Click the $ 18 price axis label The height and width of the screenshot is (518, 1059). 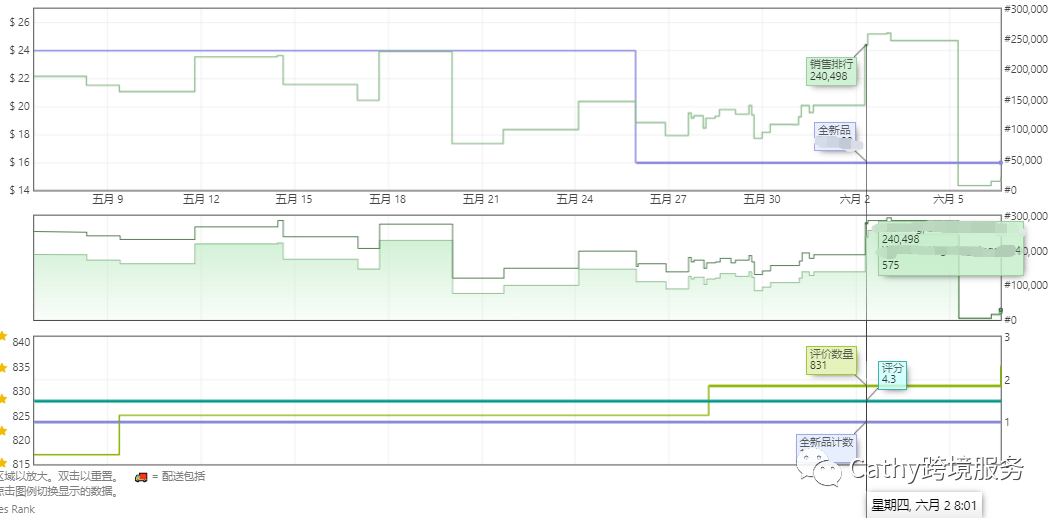click(x=20, y=134)
